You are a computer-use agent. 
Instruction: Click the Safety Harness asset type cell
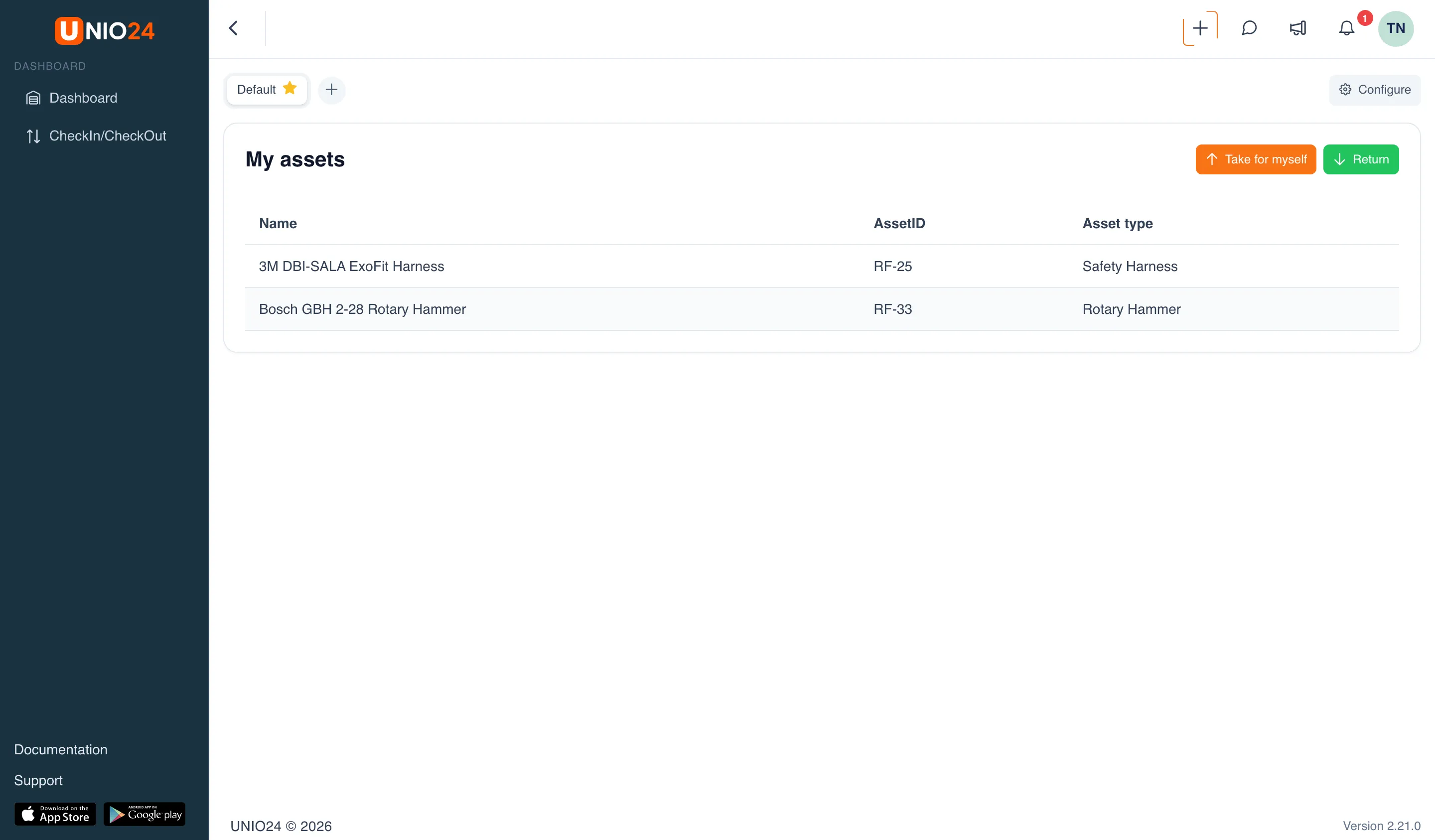(1130, 267)
